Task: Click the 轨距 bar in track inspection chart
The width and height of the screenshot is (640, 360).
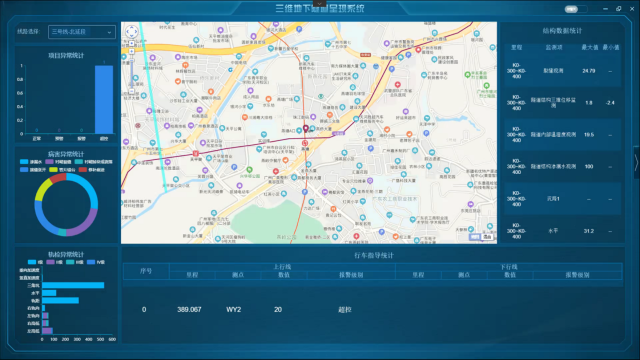Action: [x=60, y=300]
